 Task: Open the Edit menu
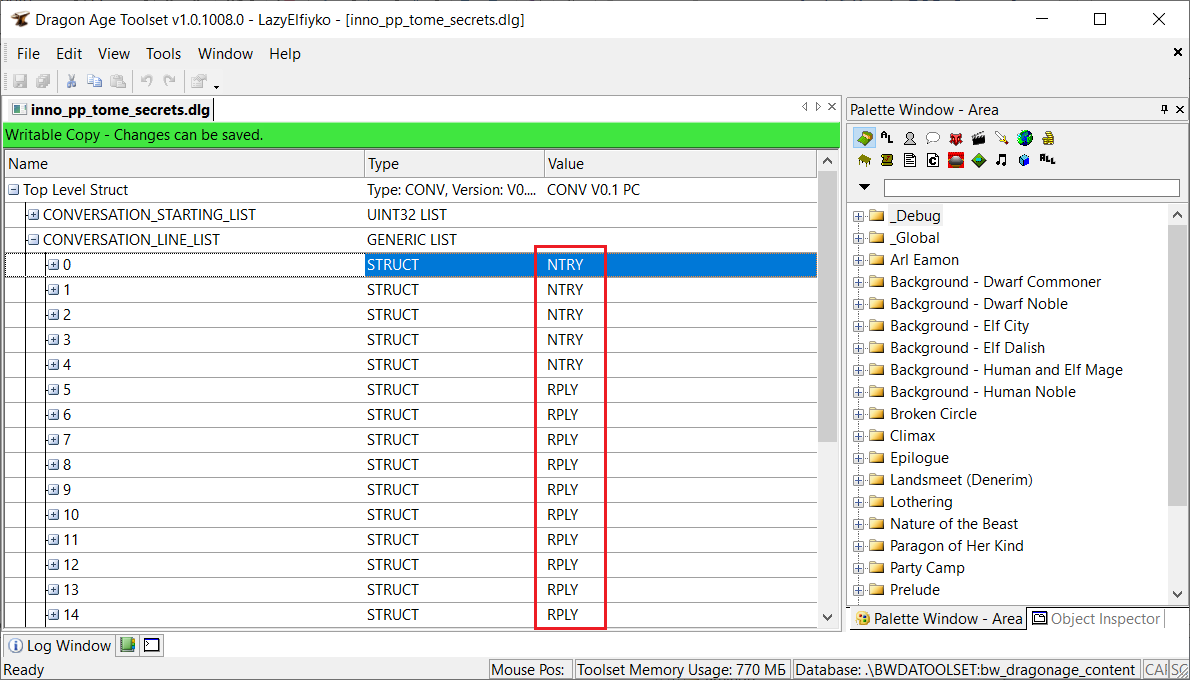click(69, 54)
